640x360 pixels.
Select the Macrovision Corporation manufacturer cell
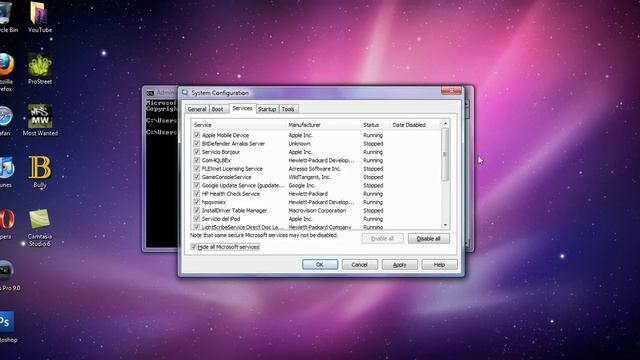click(317, 211)
